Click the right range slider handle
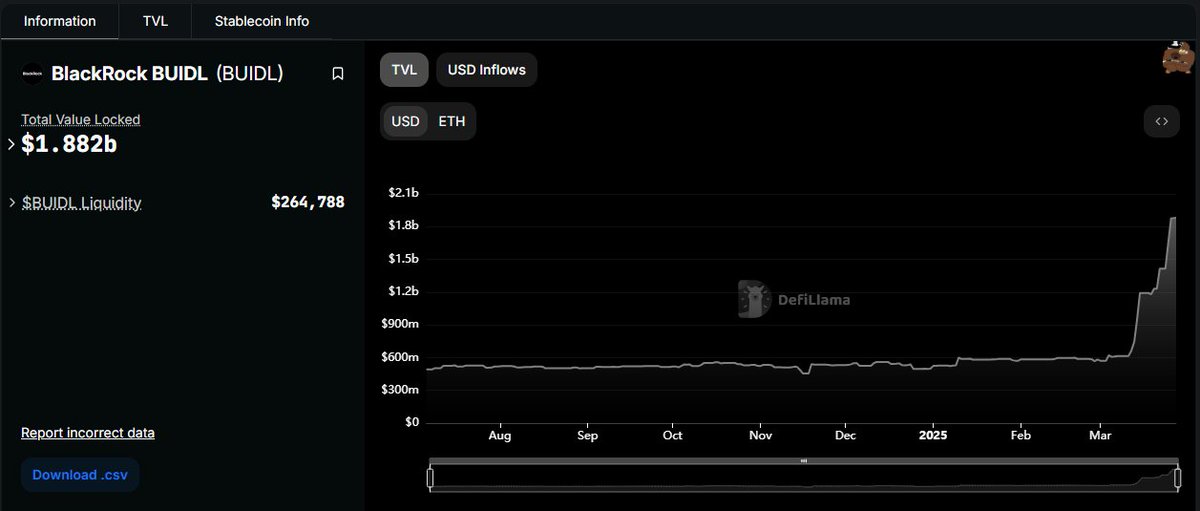The height and width of the screenshot is (511, 1200). pos(1176,478)
